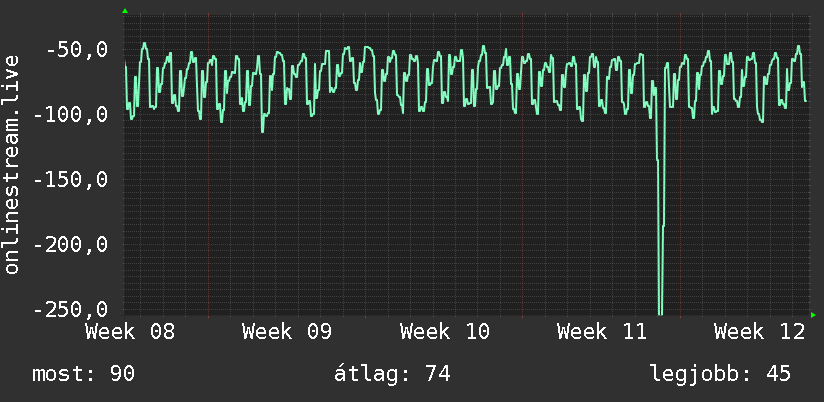Select the Week 08 x-axis label
This screenshot has height=402, width=824.
click(130, 332)
